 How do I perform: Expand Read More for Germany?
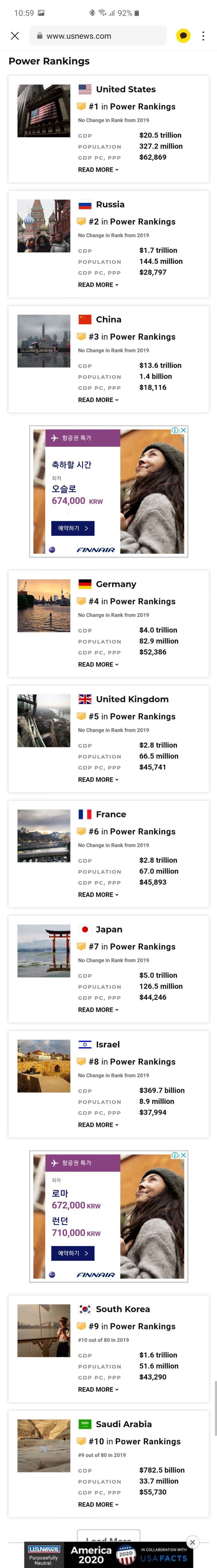click(98, 664)
